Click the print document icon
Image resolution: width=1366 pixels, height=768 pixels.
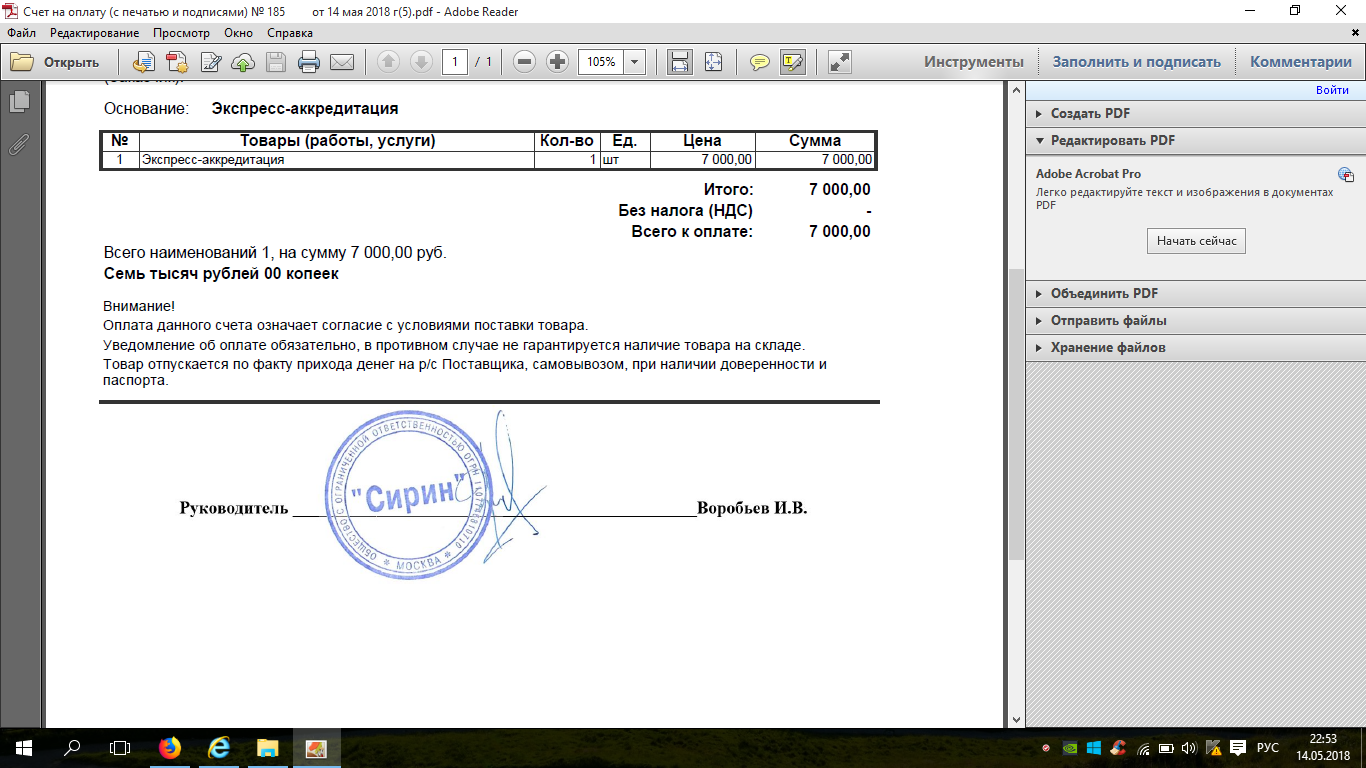(x=309, y=62)
